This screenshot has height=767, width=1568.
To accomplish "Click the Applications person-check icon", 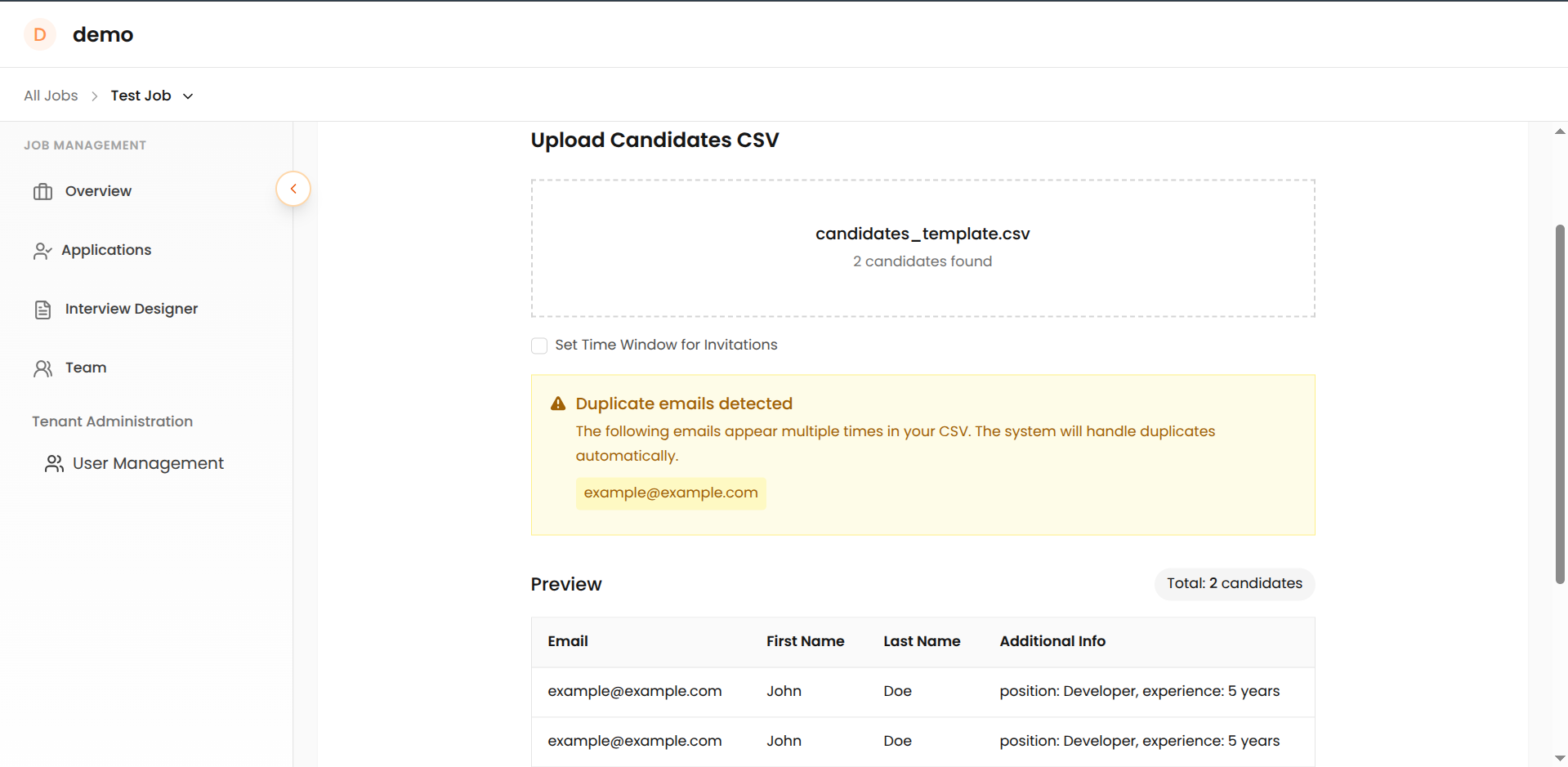I will coord(42,250).
